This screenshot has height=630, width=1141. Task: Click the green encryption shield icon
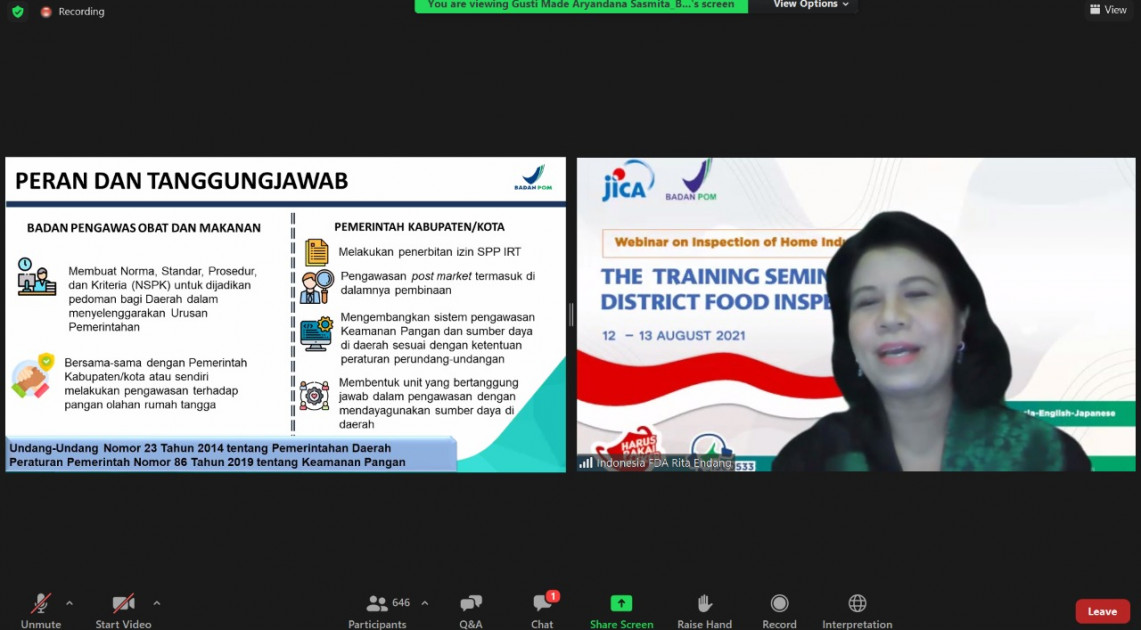(x=17, y=11)
